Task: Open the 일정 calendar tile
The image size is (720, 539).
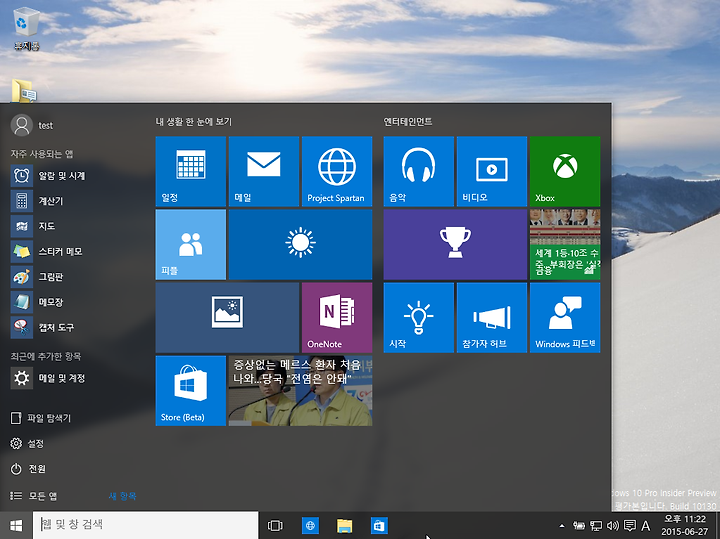Action: (191, 171)
